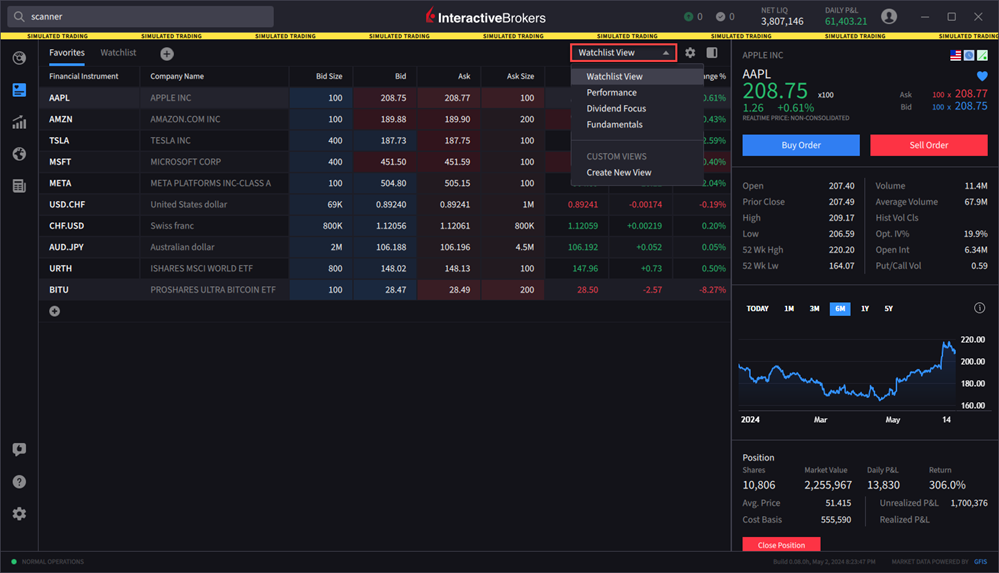Choose the Dividend Focus view option
The width and height of the screenshot is (999, 573).
pyautogui.click(x=637, y=108)
